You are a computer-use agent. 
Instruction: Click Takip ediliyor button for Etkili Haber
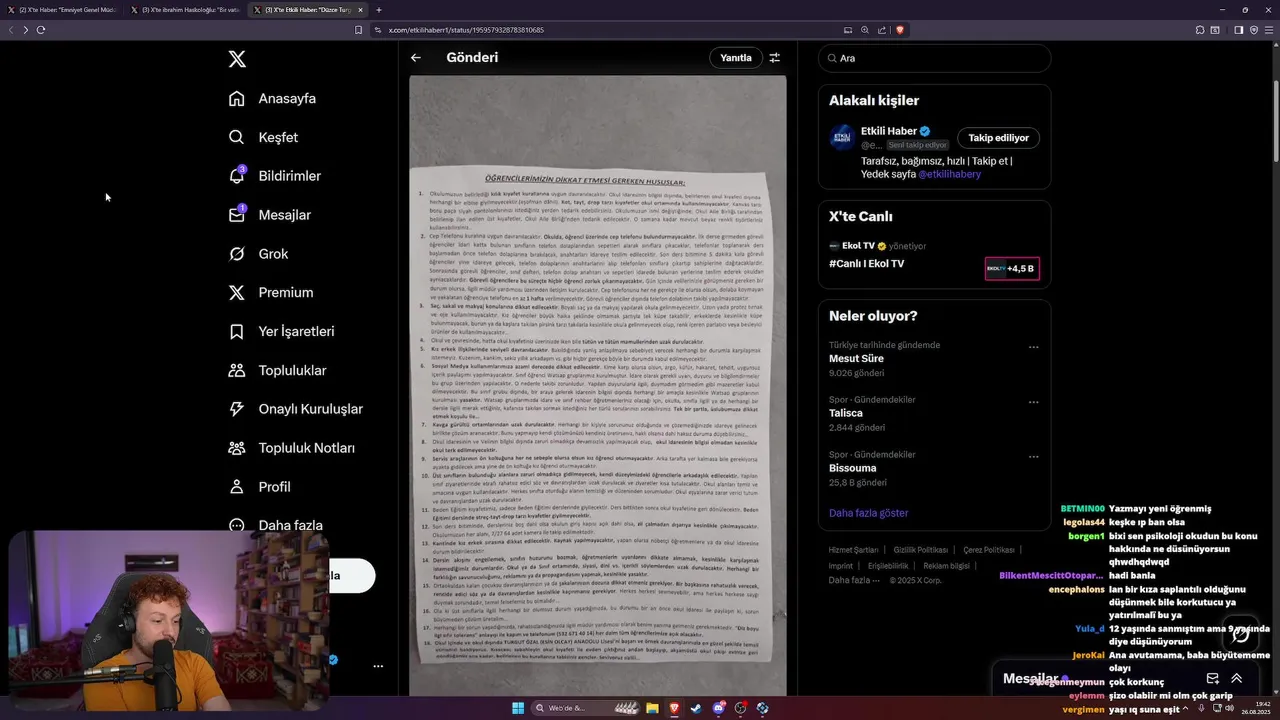pyautogui.click(x=999, y=138)
